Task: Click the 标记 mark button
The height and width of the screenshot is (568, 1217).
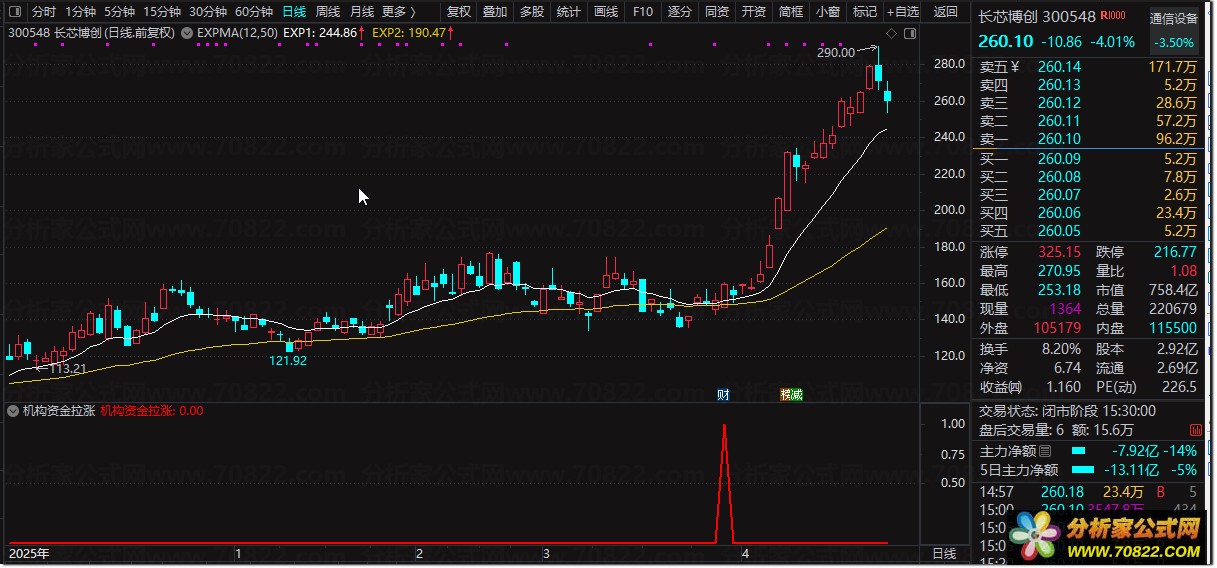Action: 864,12
